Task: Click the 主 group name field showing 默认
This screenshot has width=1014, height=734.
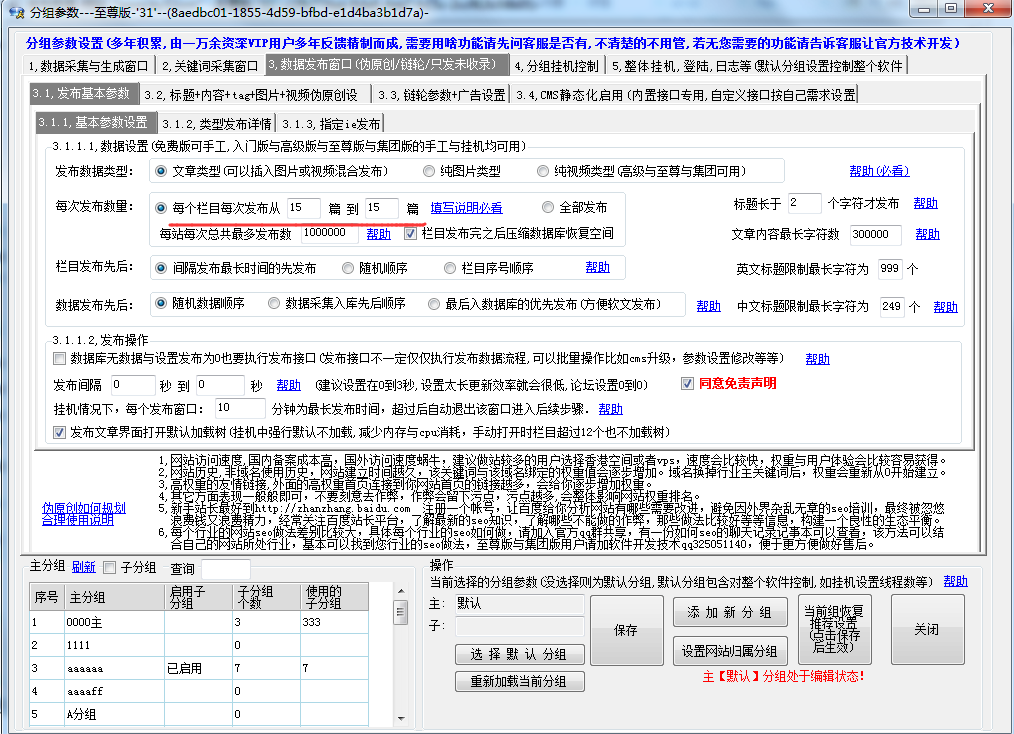Action: [519, 603]
